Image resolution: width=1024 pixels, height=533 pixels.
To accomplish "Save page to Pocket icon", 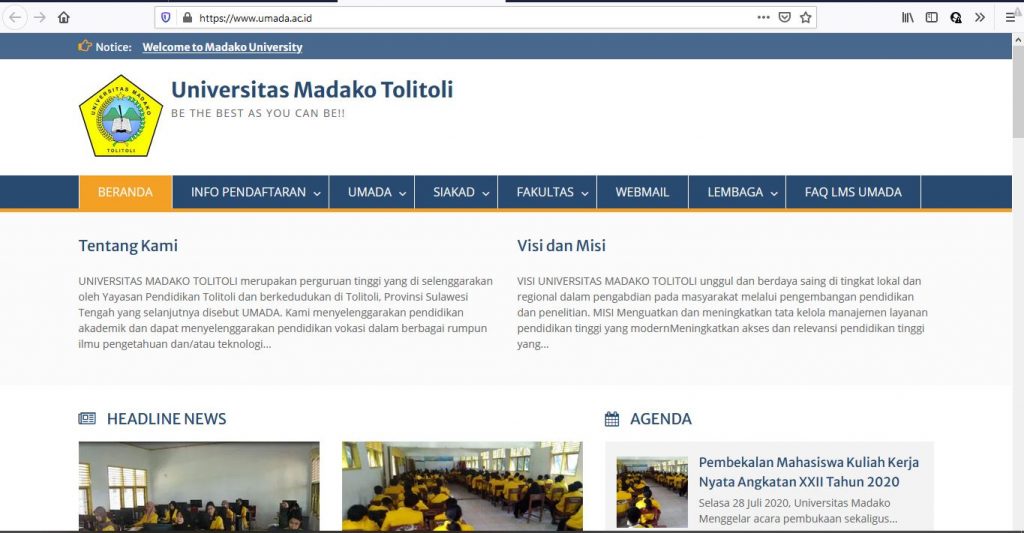I will pyautogui.click(x=784, y=18).
